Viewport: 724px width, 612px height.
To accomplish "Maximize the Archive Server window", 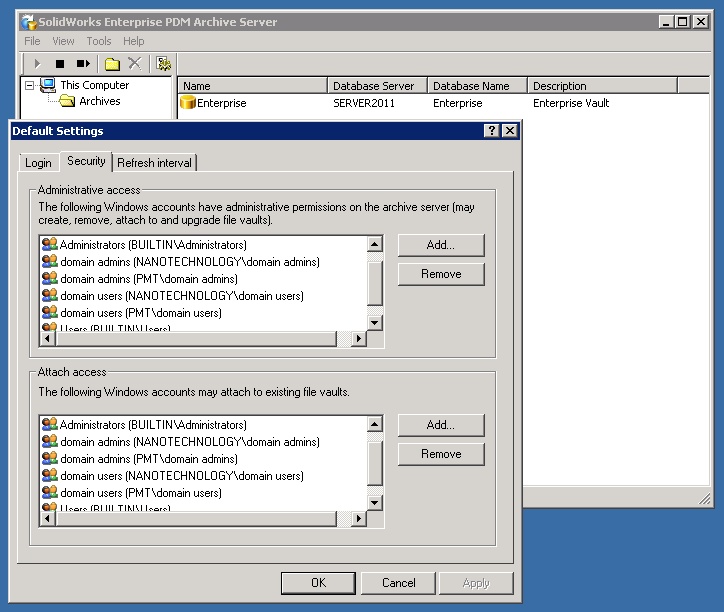I will click(682, 22).
